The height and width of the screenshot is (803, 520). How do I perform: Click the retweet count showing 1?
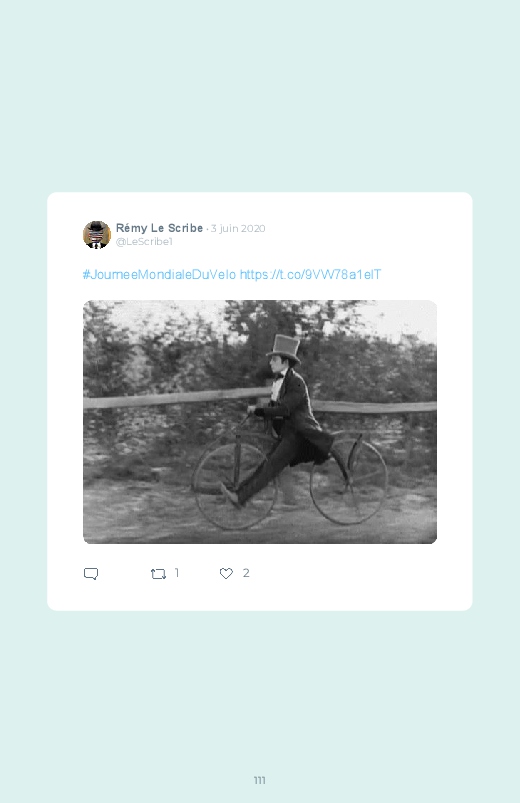point(177,573)
